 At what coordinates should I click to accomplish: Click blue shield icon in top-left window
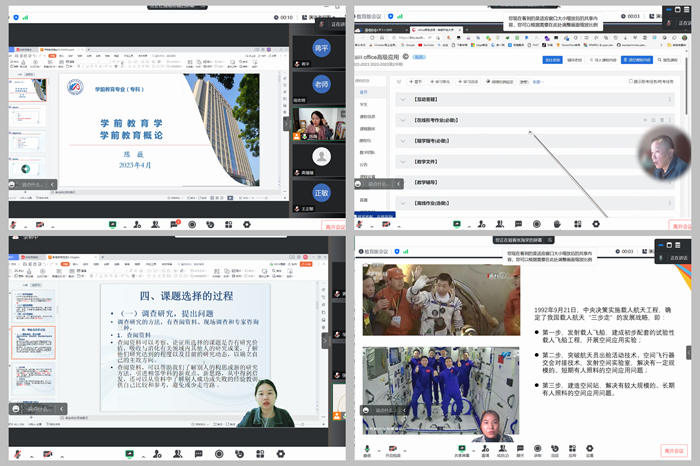pyautogui.click(x=16, y=17)
